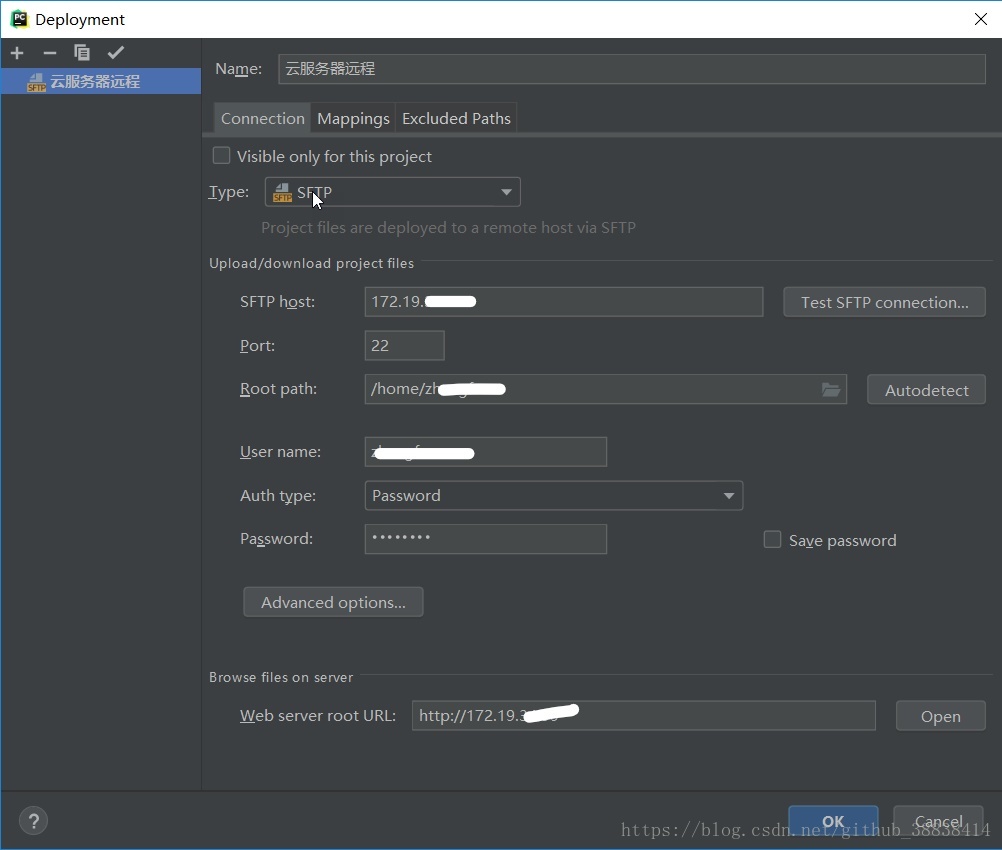Click the Autodetect button
This screenshot has height=850, width=1002.
[x=926, y=390]
